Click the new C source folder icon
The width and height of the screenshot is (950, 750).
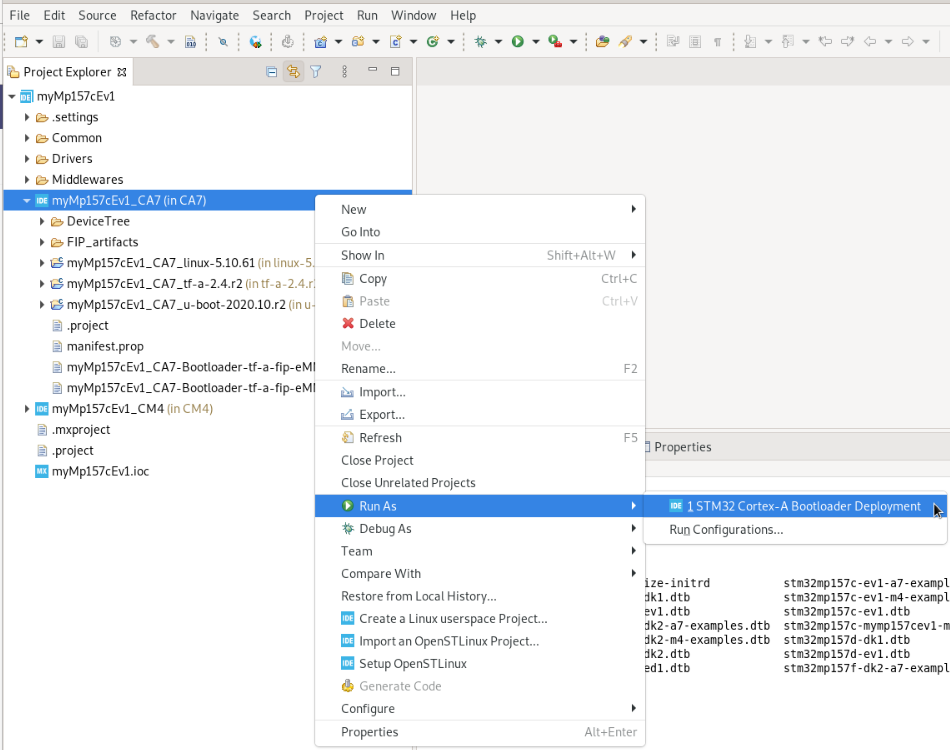(358, 41)
